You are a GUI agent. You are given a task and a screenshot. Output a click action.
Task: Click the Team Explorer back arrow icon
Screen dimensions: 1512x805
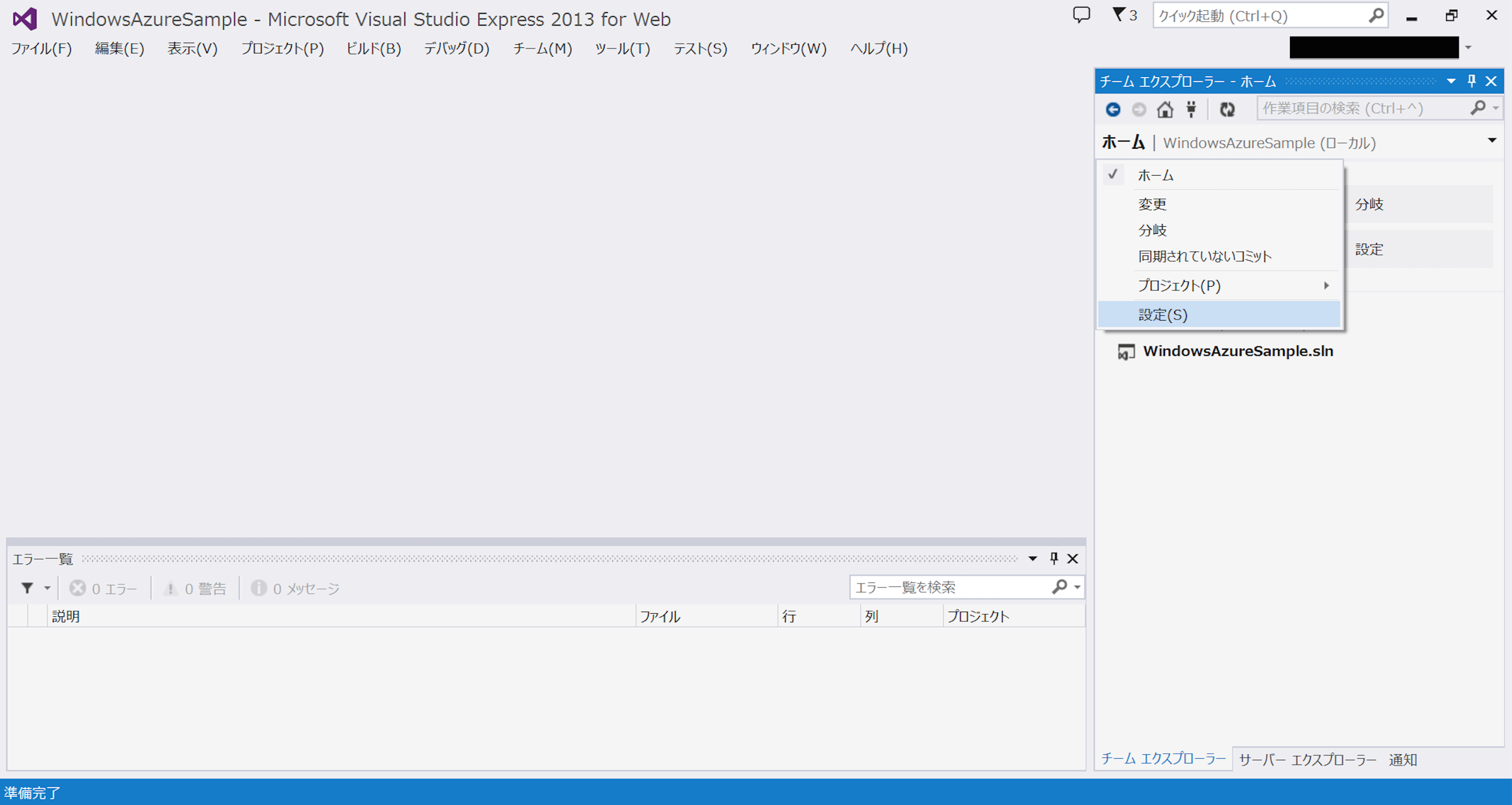pos(1113,109)
